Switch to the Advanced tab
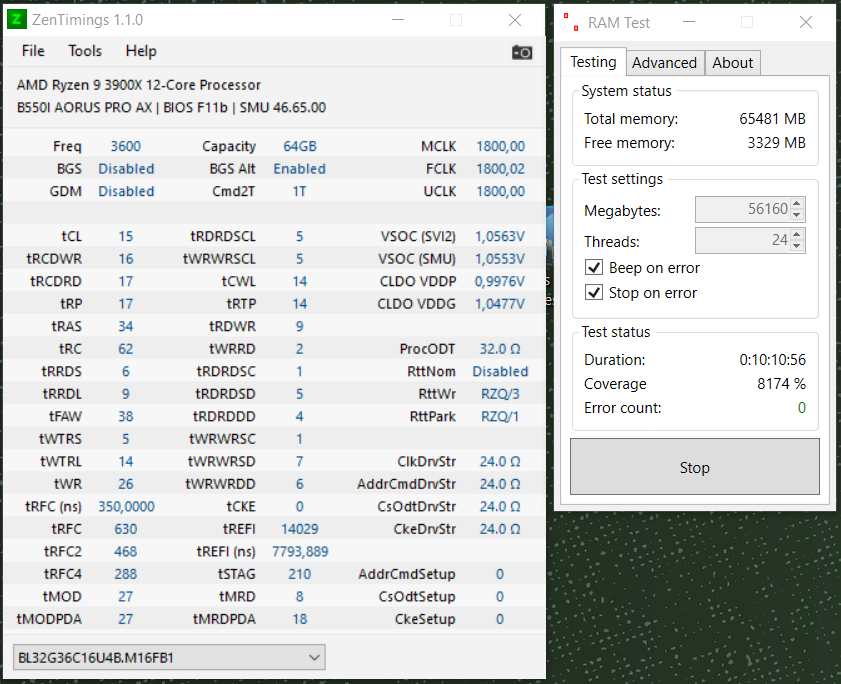 (x=665, y=63)
